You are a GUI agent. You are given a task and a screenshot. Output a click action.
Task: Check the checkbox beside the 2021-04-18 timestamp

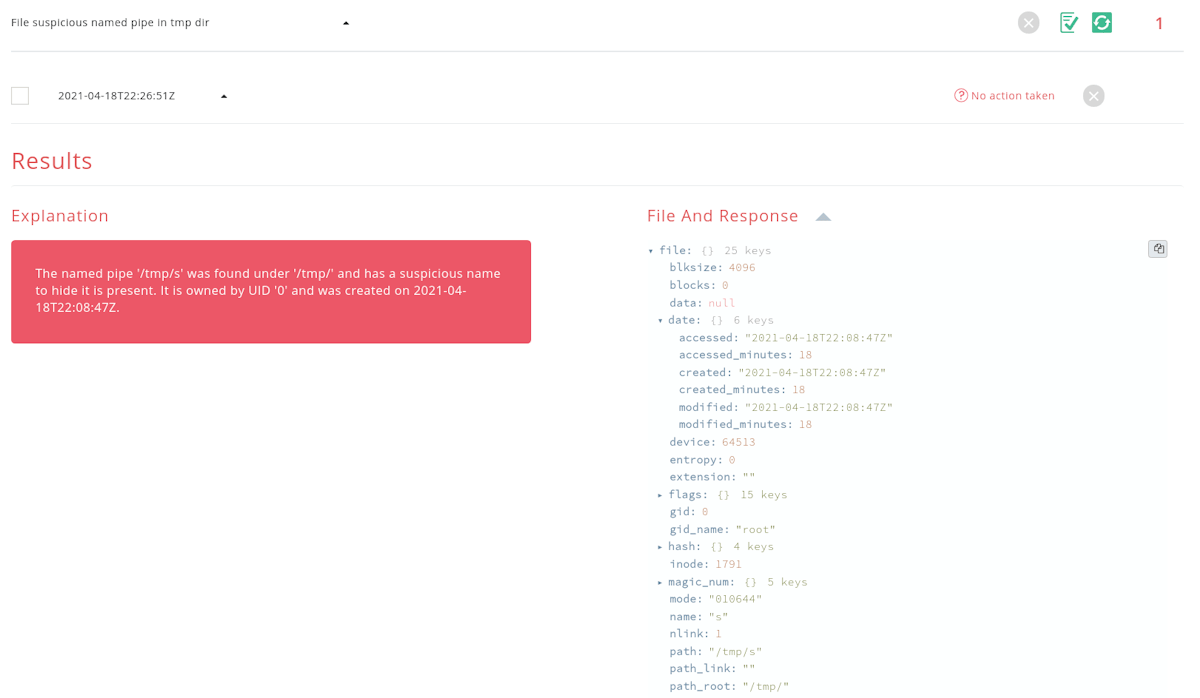(x=19, y=95)
